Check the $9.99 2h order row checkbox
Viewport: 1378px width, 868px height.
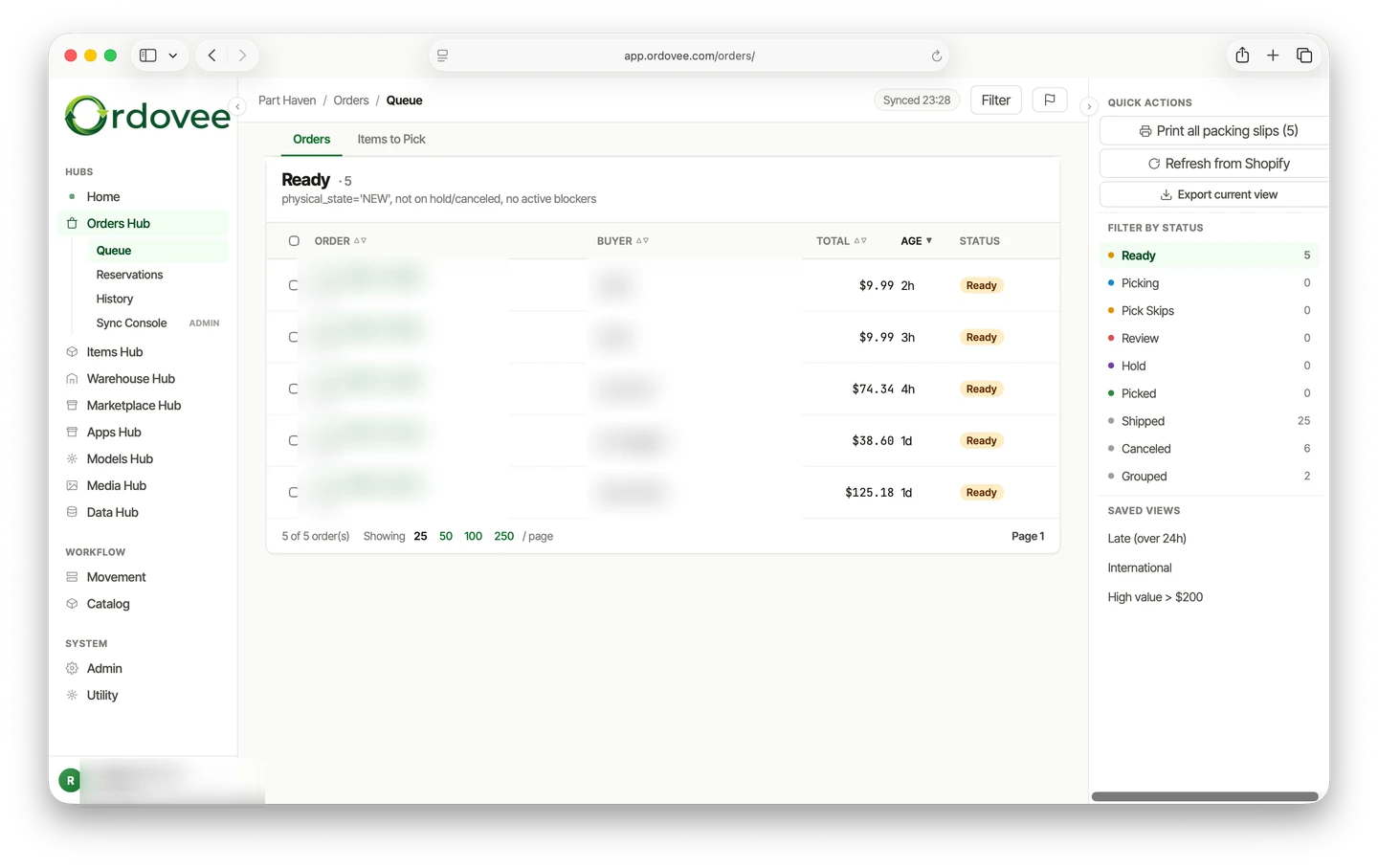coord(294,285)
